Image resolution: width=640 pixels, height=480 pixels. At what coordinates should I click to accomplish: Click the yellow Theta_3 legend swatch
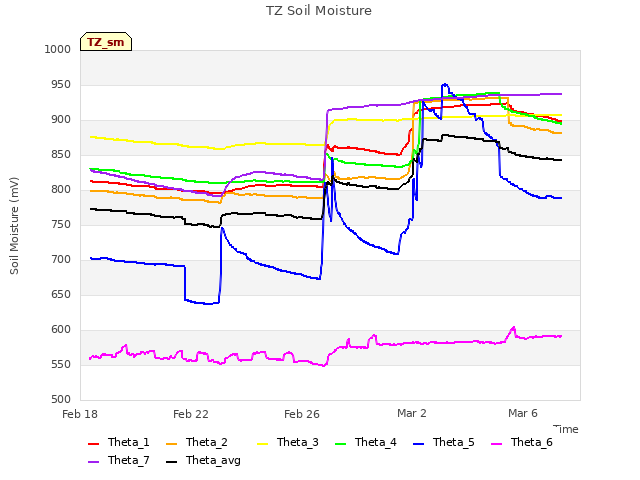[263, 444]
